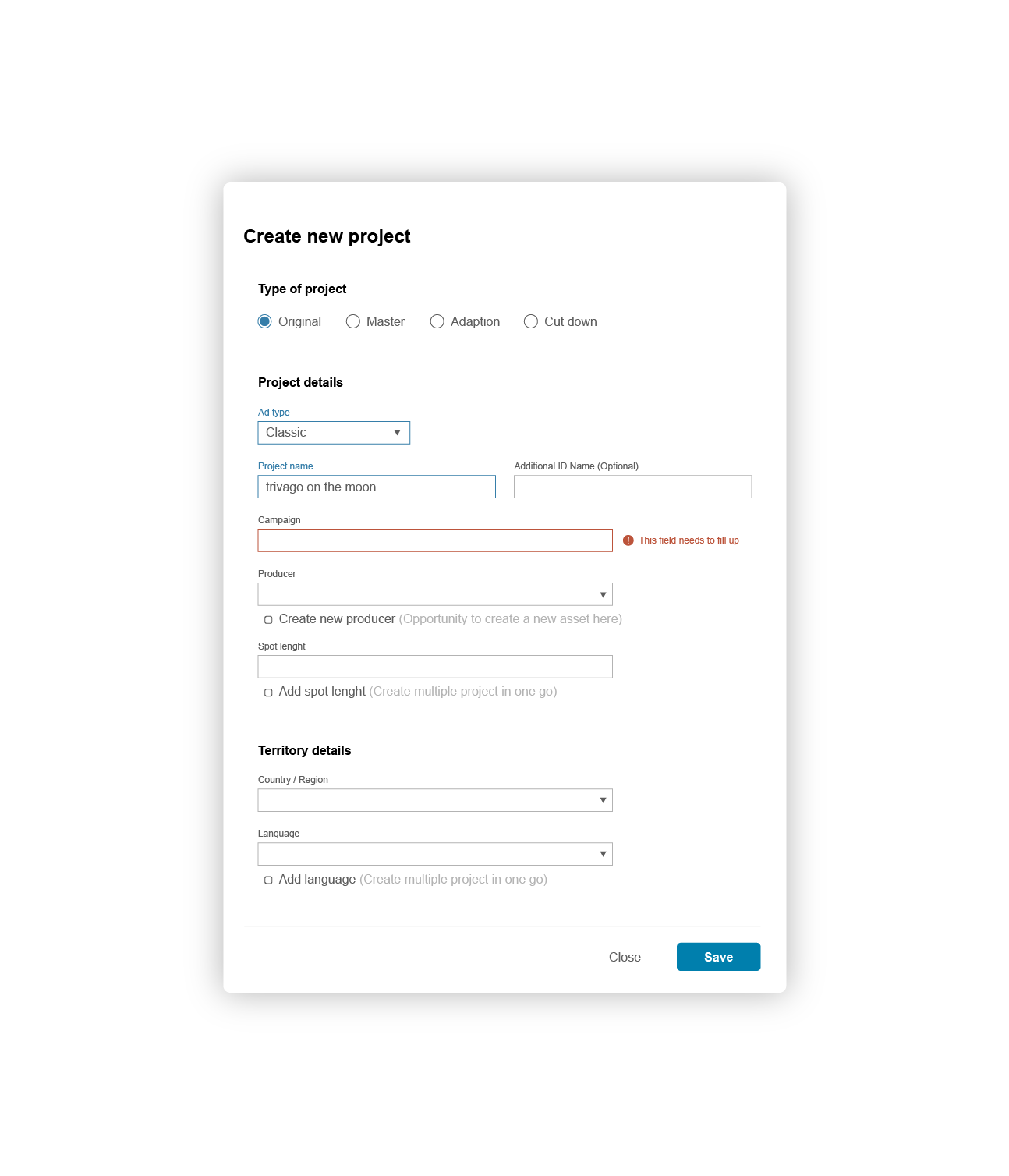Viewport: 1009px width, 1176px height.
Task: Expand the Language dropdown
Action: click(435, 853)
